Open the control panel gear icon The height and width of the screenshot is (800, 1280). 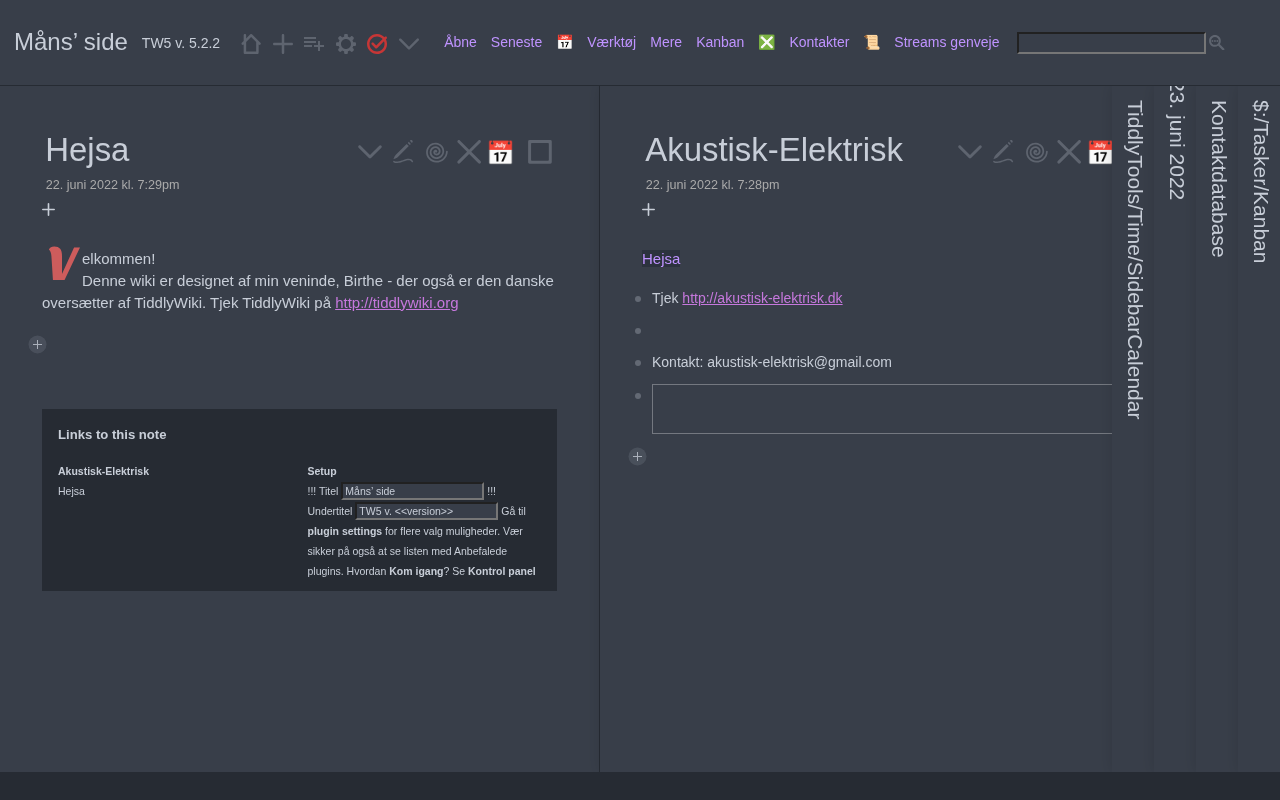click(x=346, y=44)
